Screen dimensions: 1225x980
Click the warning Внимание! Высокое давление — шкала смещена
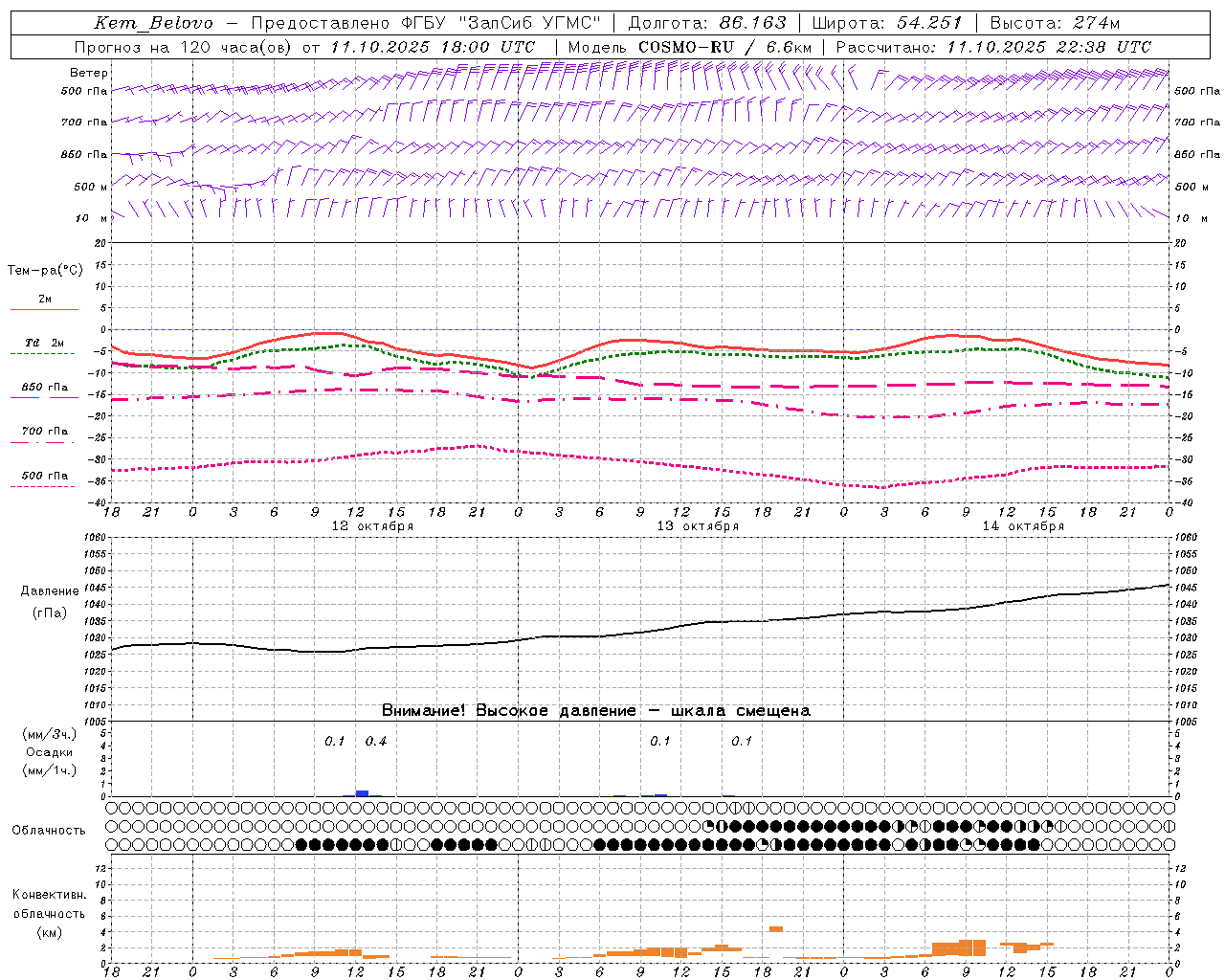(x=595, y=710)
